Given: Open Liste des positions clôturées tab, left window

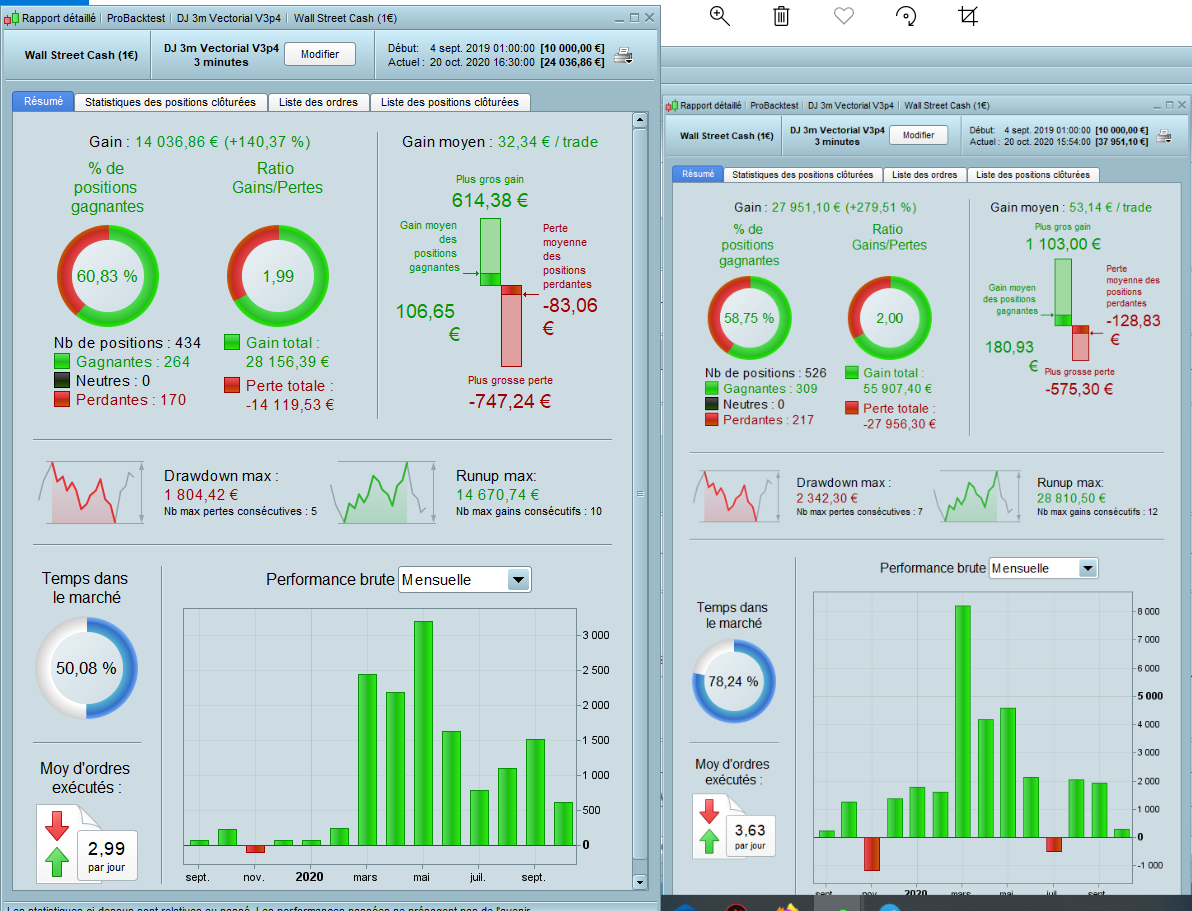Looking at the screenshot, I should click(450, 102).
